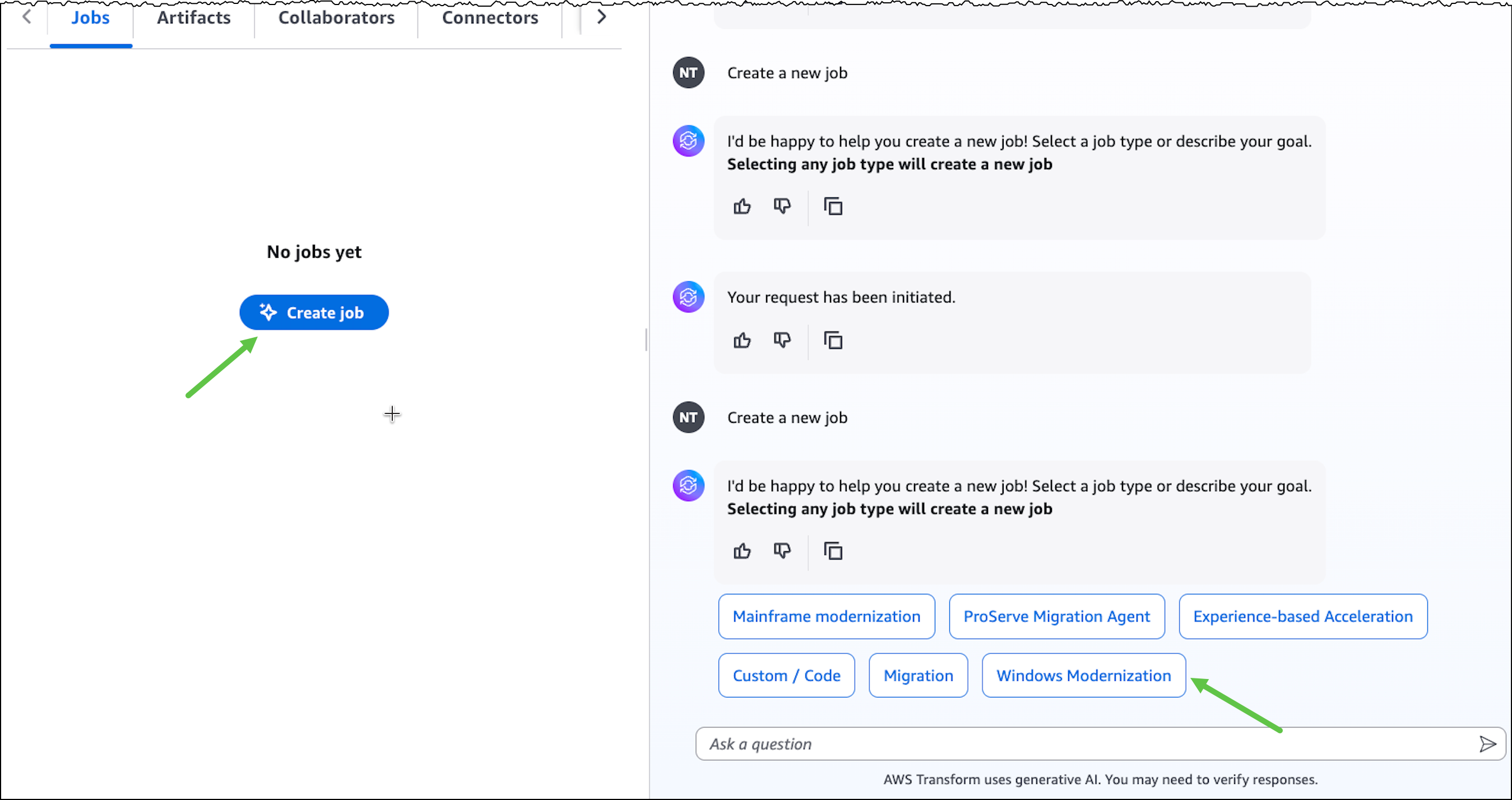Give thumbs down on "Your request has been initiated"

point(783,341)
